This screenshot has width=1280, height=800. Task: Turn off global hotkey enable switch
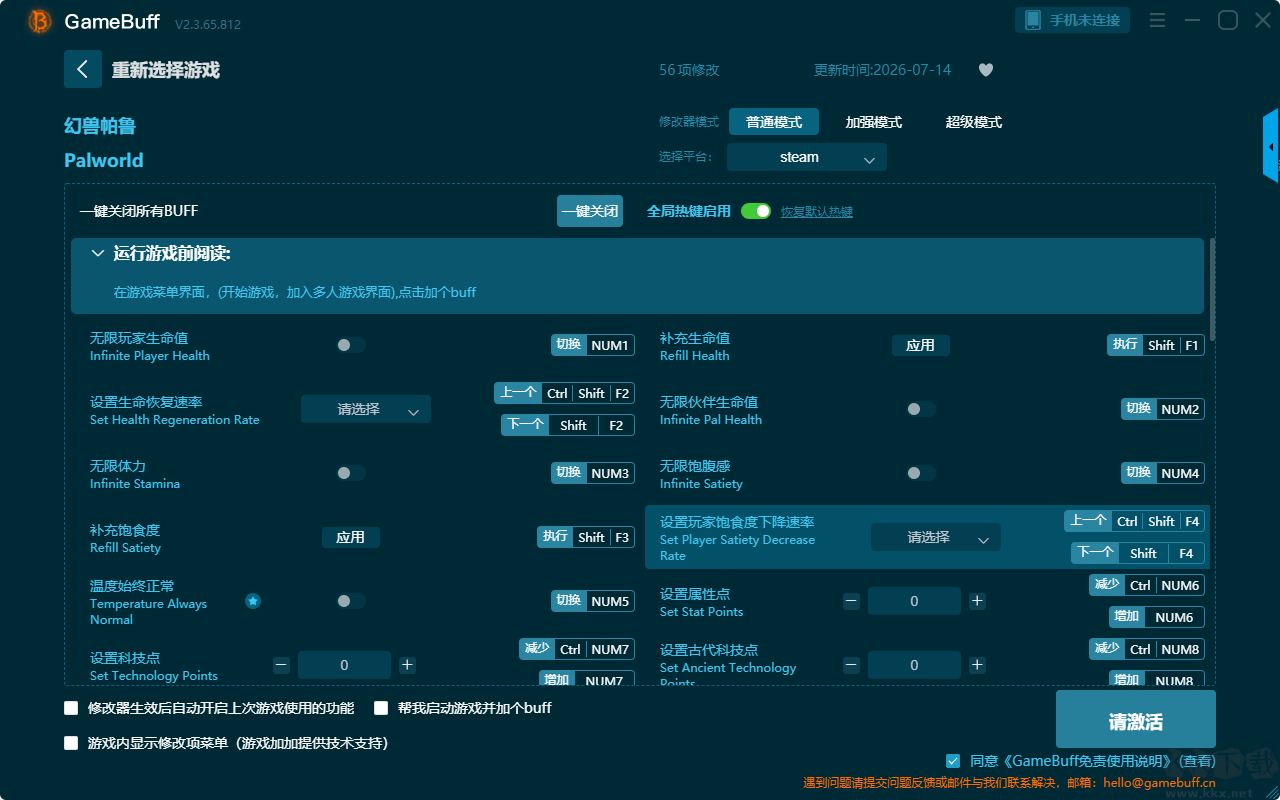756,211
